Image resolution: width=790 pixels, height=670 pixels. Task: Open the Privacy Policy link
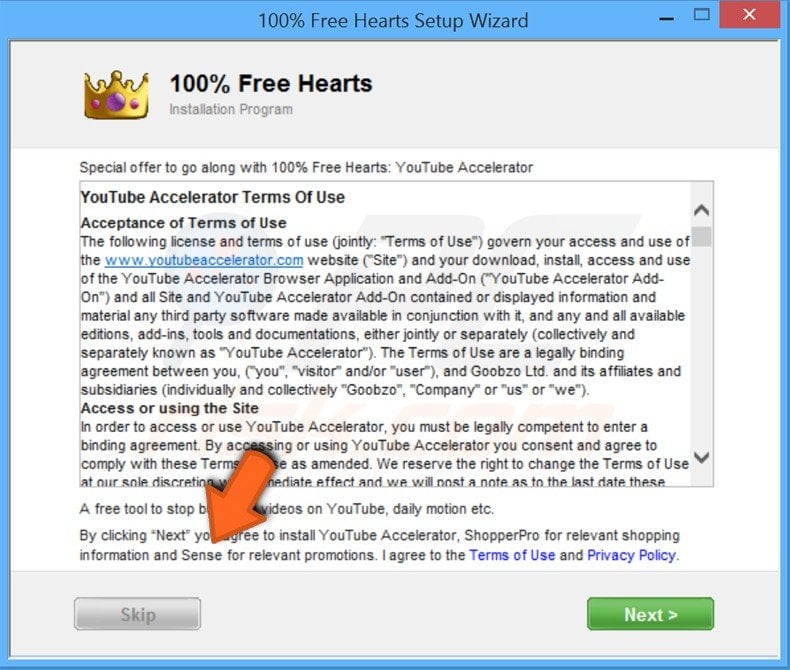coord(631,555)
